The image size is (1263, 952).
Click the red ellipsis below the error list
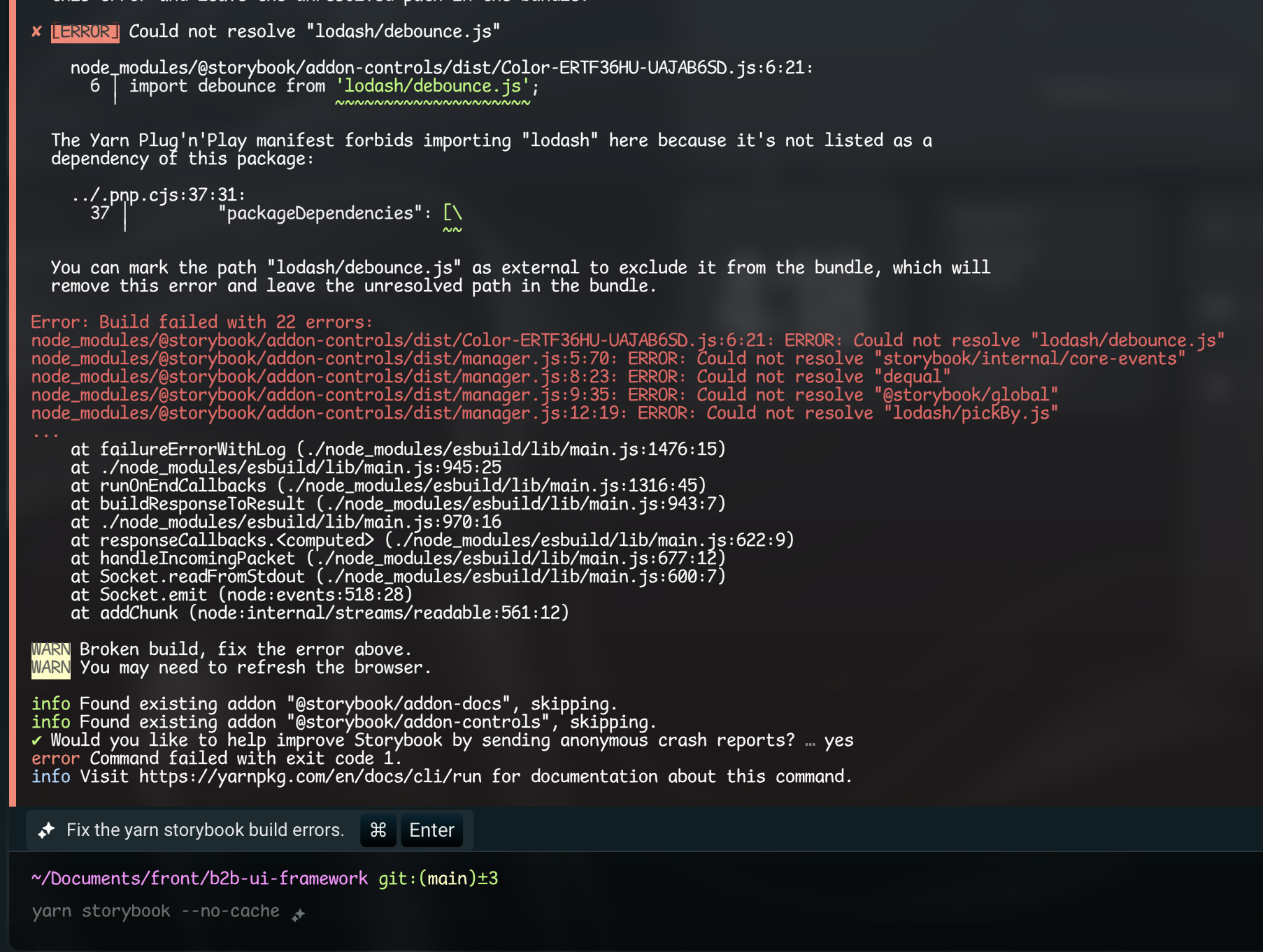[x=45, y=434]
